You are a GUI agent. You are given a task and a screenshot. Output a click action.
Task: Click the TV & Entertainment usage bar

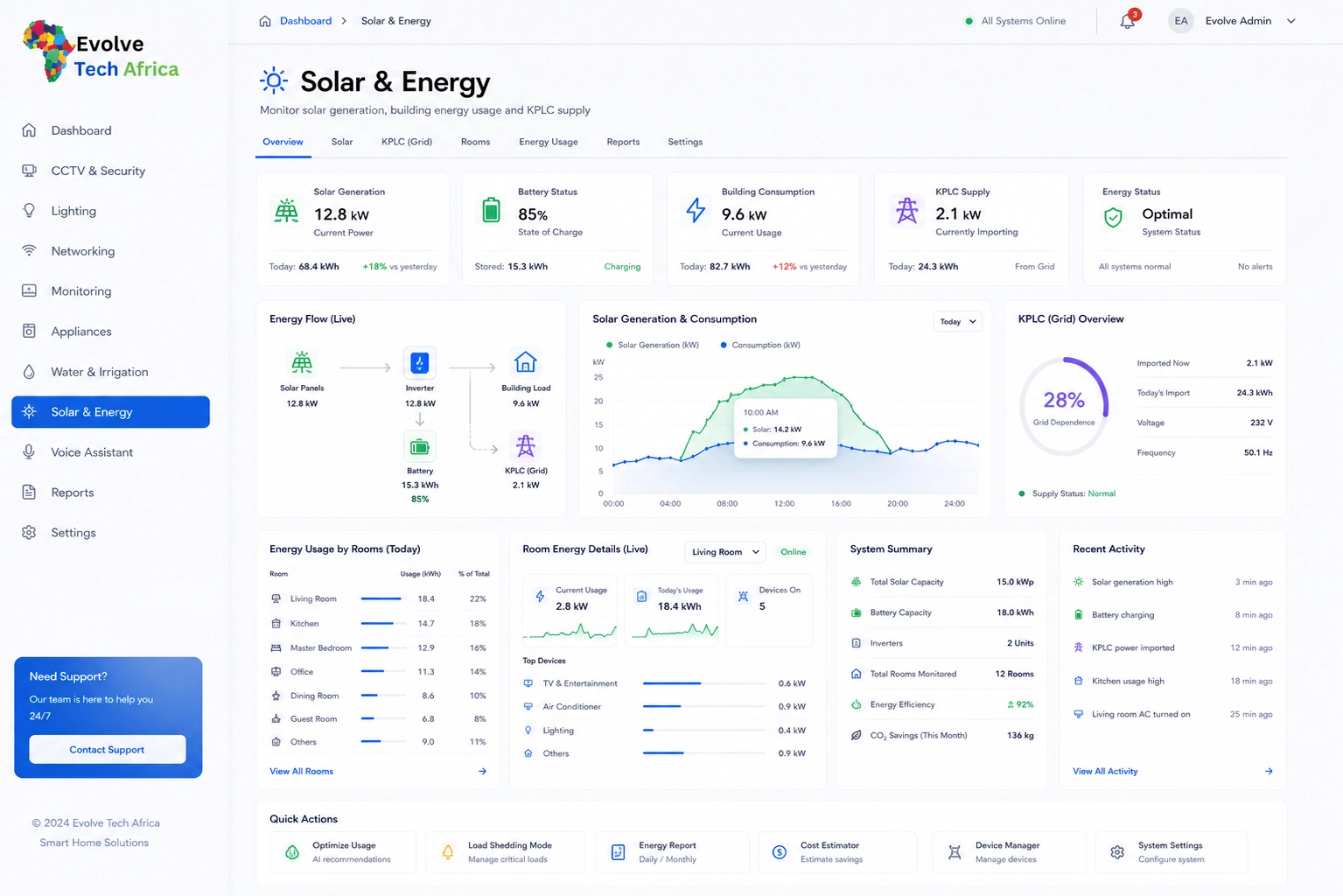pyautogui.click(x=703, y=683)
